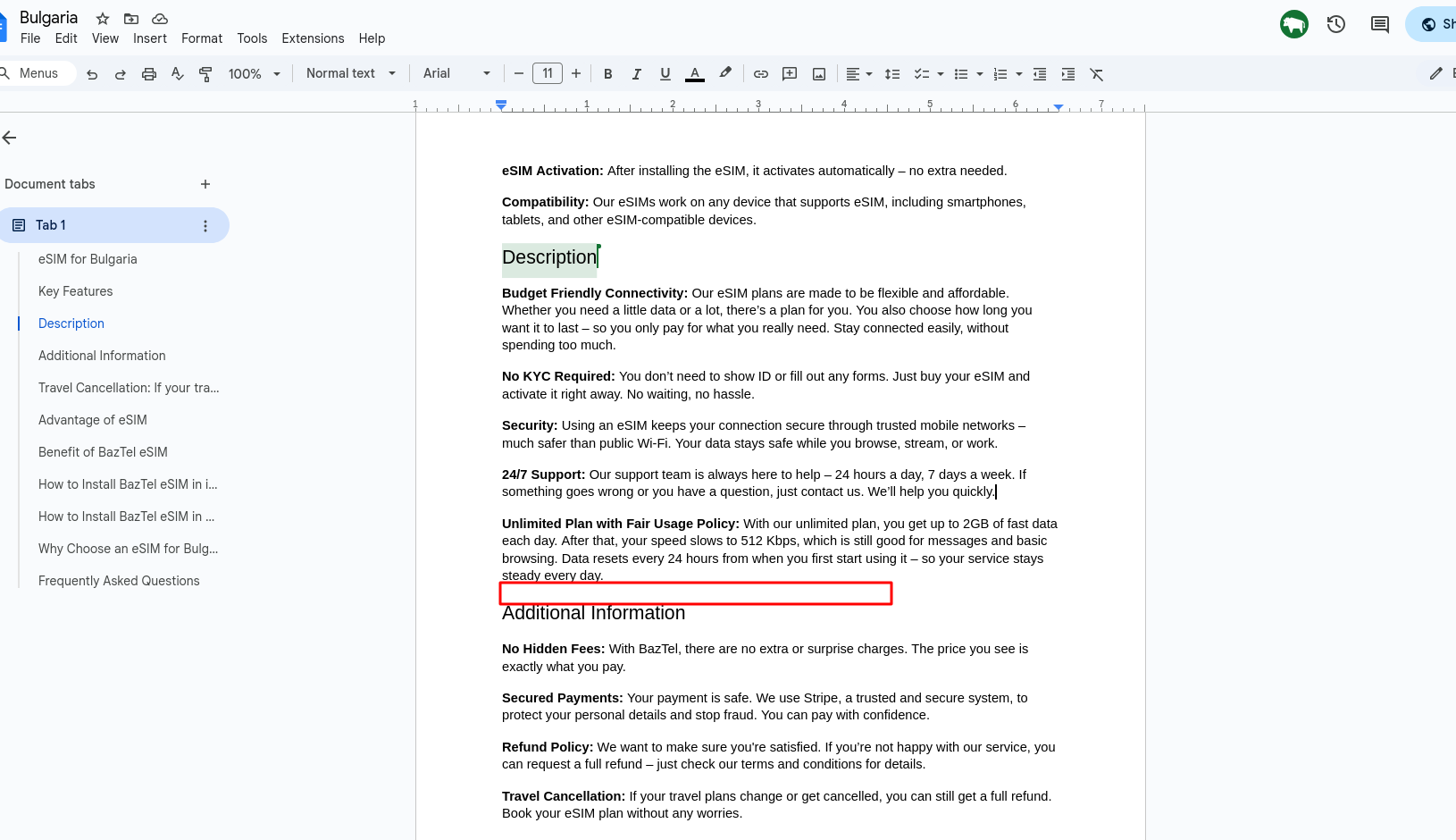Expand the Normal text style dropdown
This screenshot has height=840, width=1456.
(350, 74)
